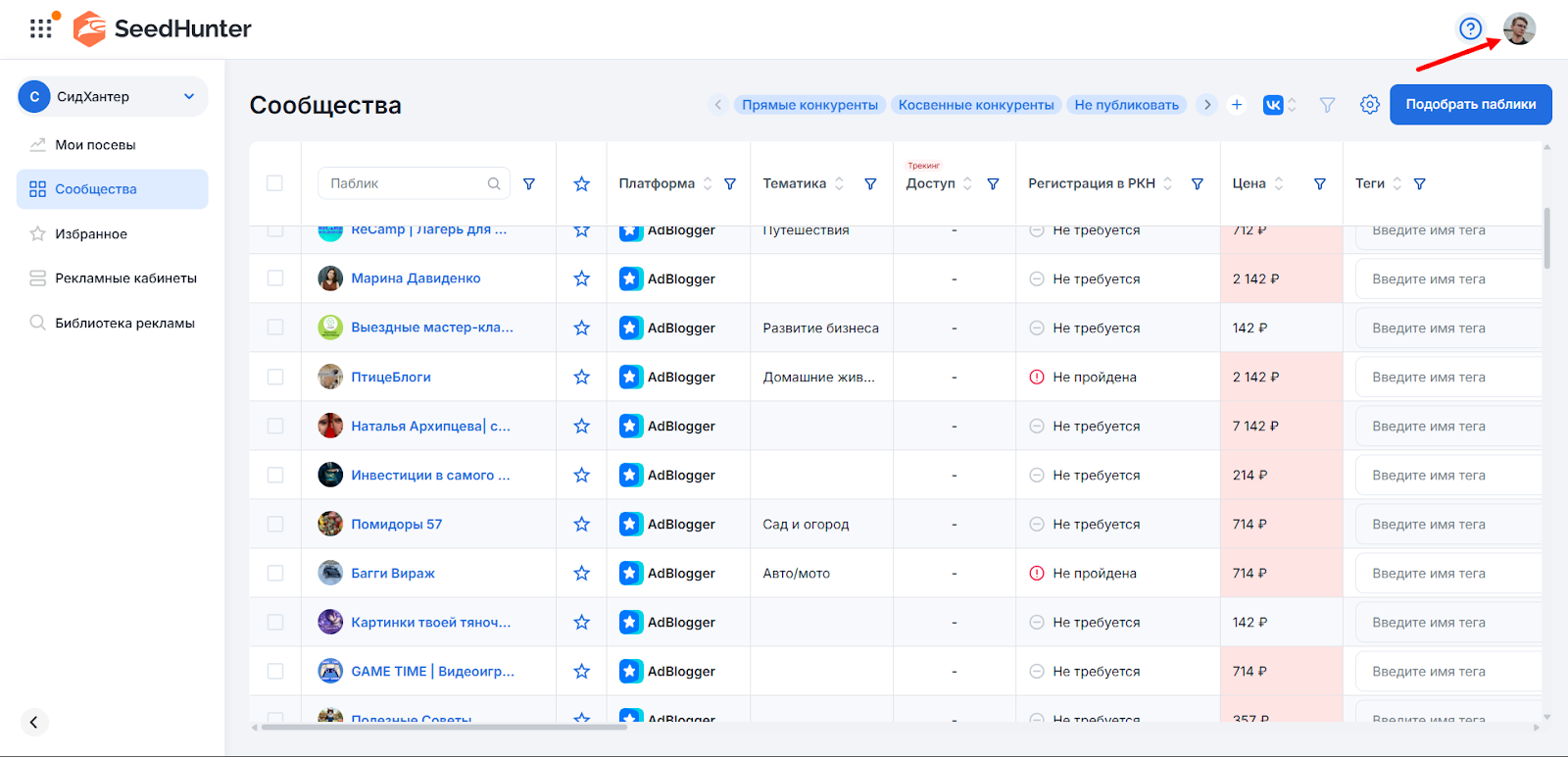Open the apps grid menu icon
Image resolution: width=1568 pixels, height=757 pixels.
40,28
